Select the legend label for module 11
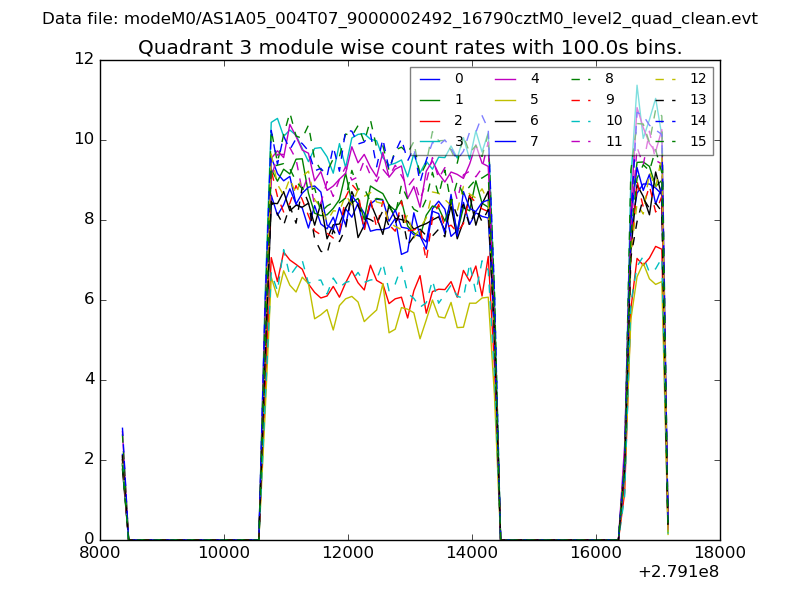Screen dimensions: 800x600 (614, 141)
